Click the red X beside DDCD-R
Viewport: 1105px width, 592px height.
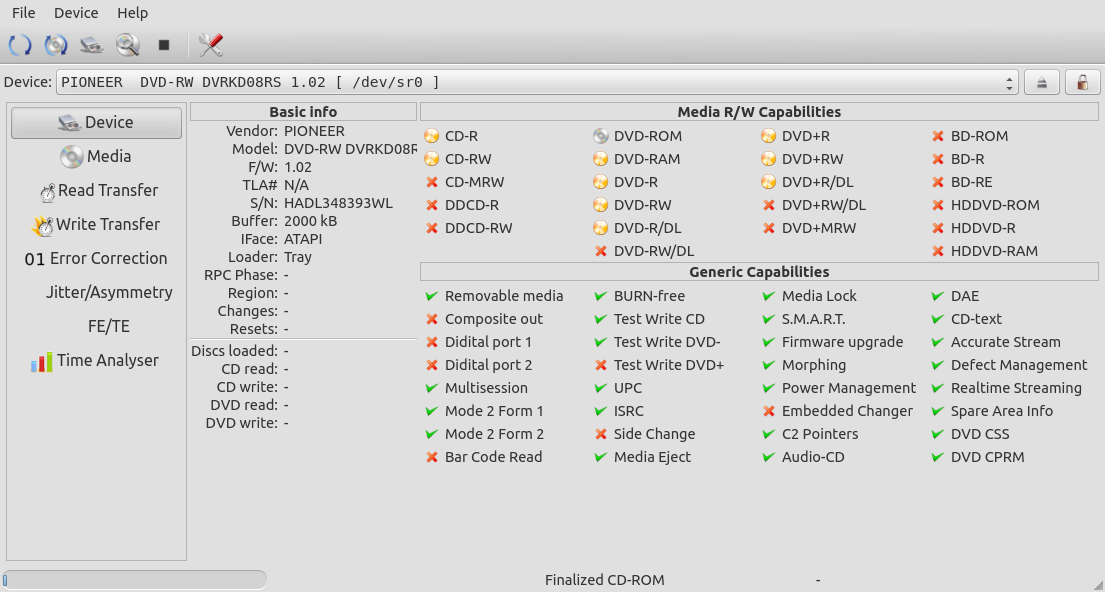[x=432, y=205]
